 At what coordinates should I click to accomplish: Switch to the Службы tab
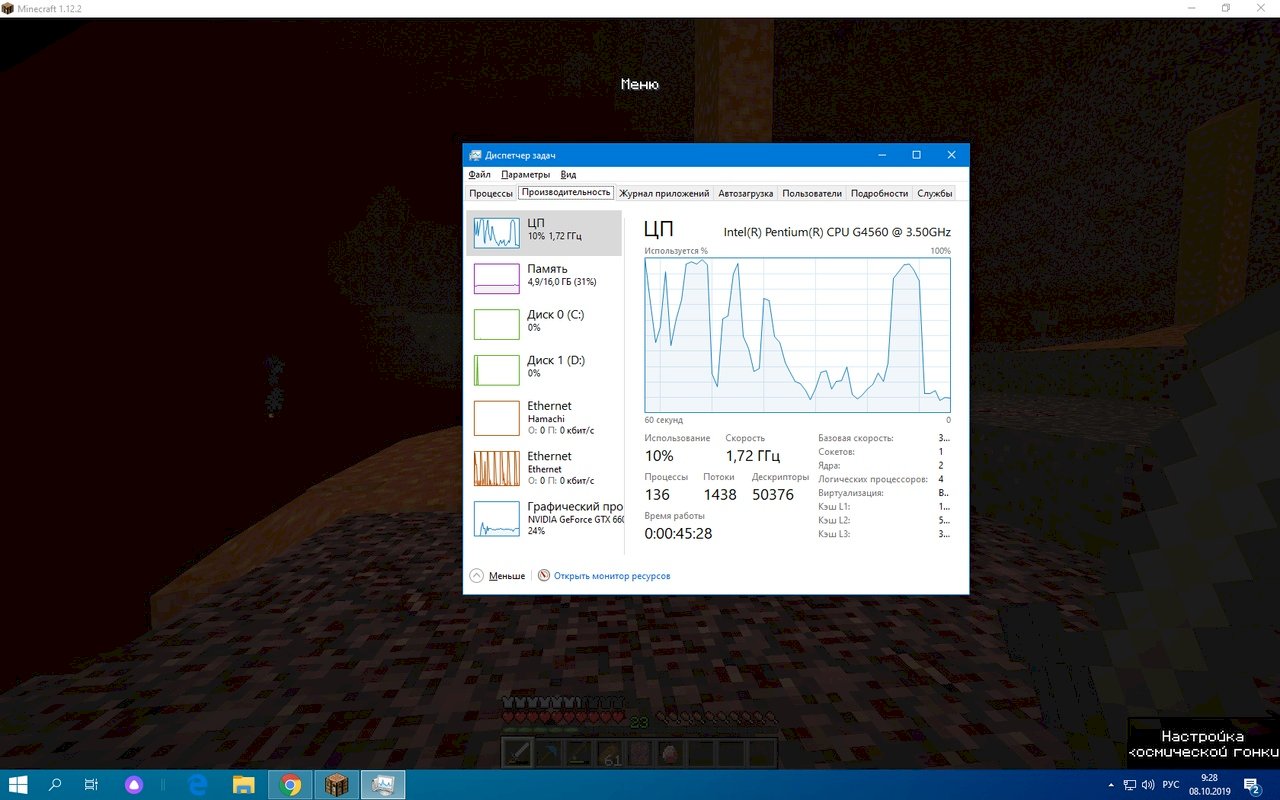click(935, 193)
